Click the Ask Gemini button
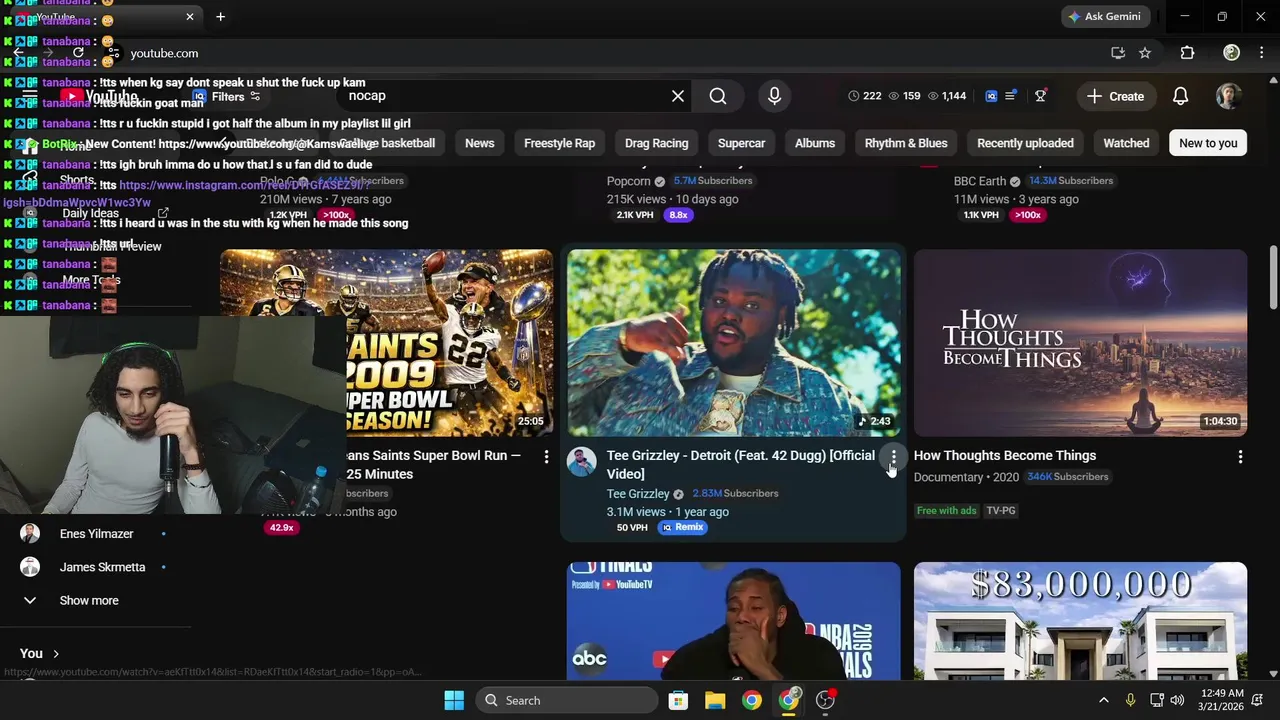 [x=1106, y=17]
